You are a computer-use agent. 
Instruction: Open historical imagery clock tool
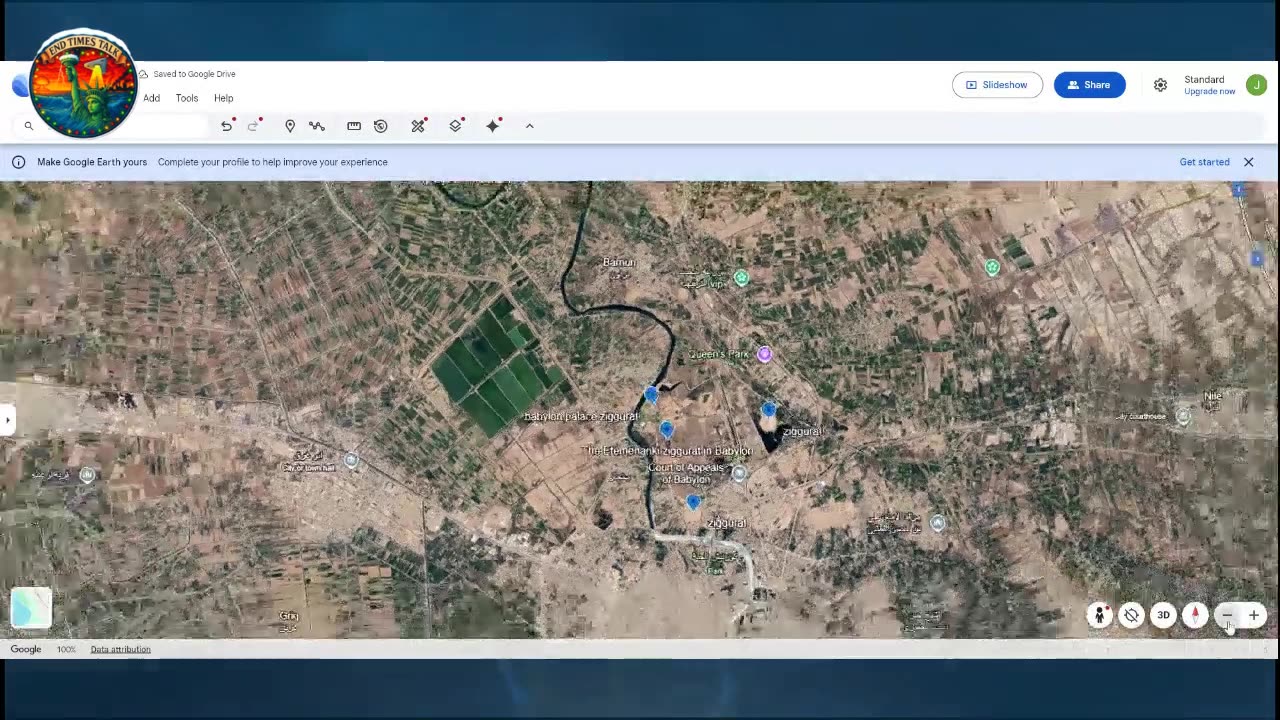point(381,126)
